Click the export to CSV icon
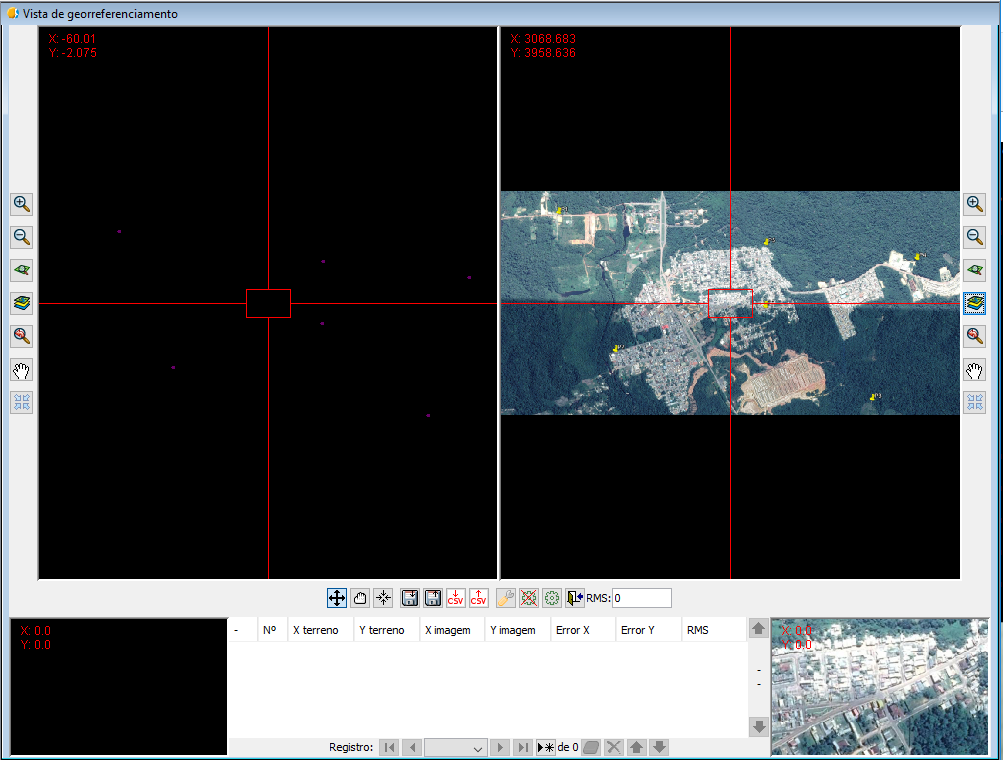 pyautogui.click(x=479, y=598)
